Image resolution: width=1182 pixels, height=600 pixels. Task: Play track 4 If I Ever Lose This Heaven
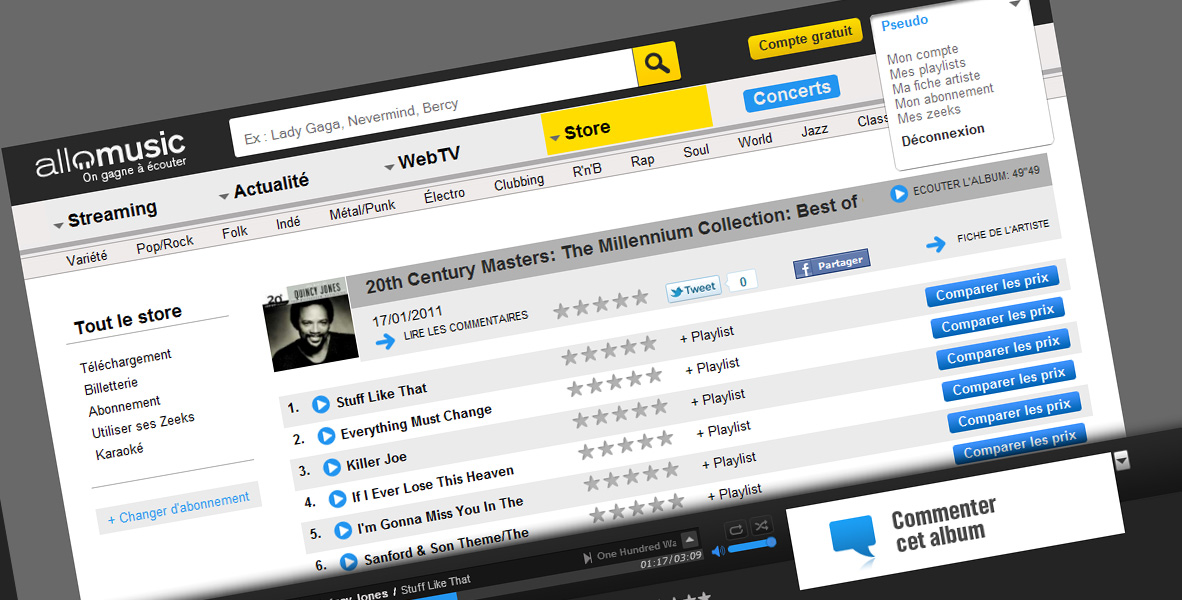coord(338,499)
